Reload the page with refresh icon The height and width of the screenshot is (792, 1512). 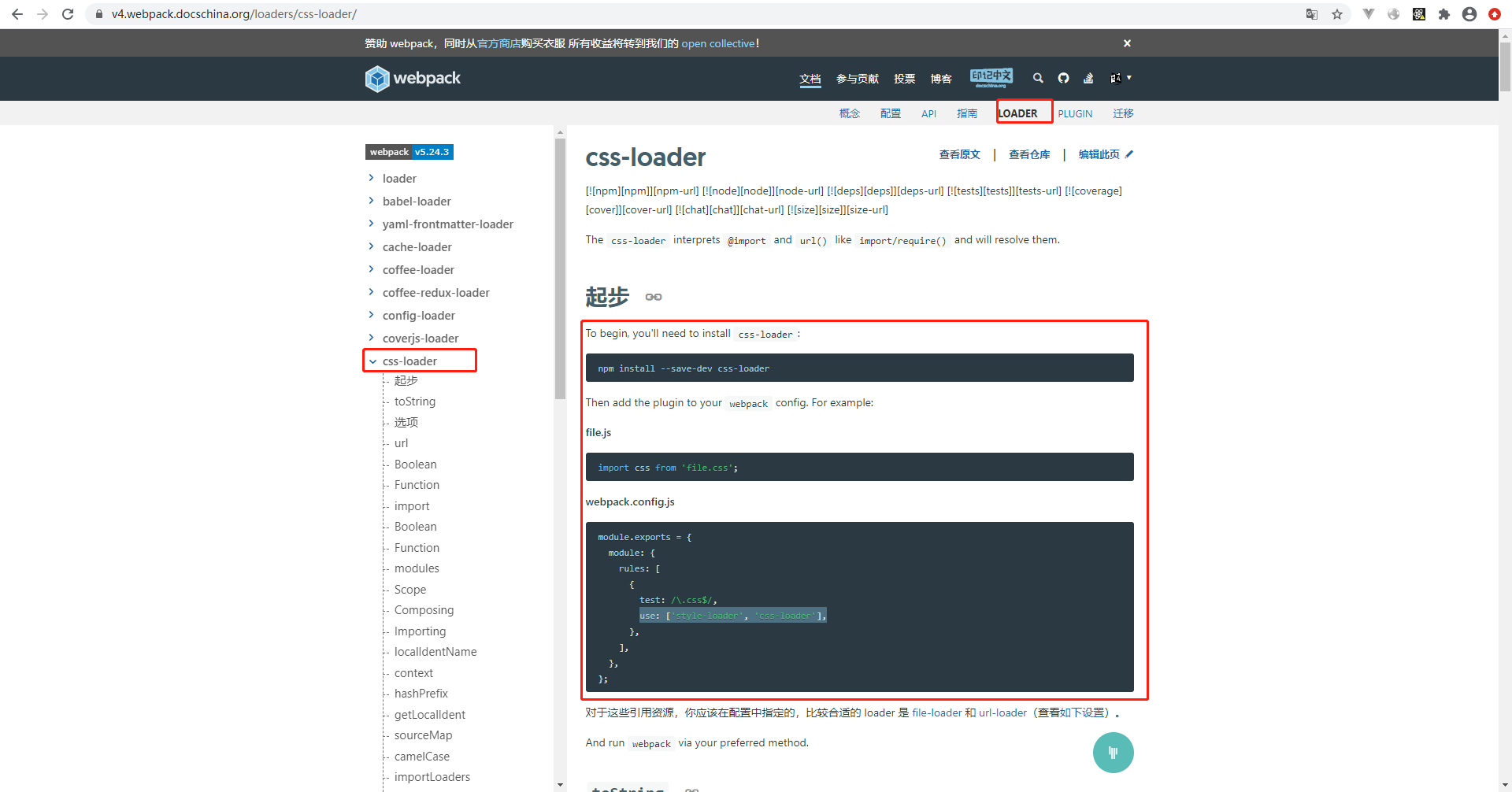(68, 14)
